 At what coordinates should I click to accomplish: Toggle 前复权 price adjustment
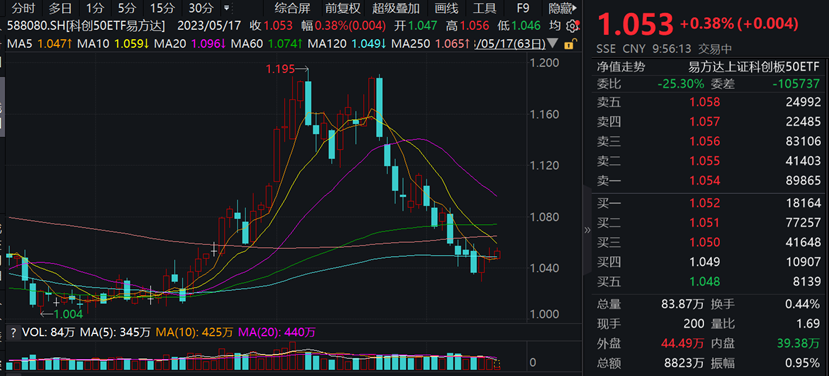343,8
